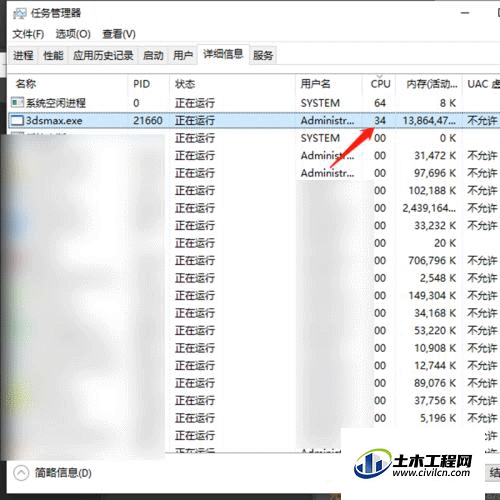Switch to the 应用历史记录 tab
This screenshot has width=500, height=500.
103,55
